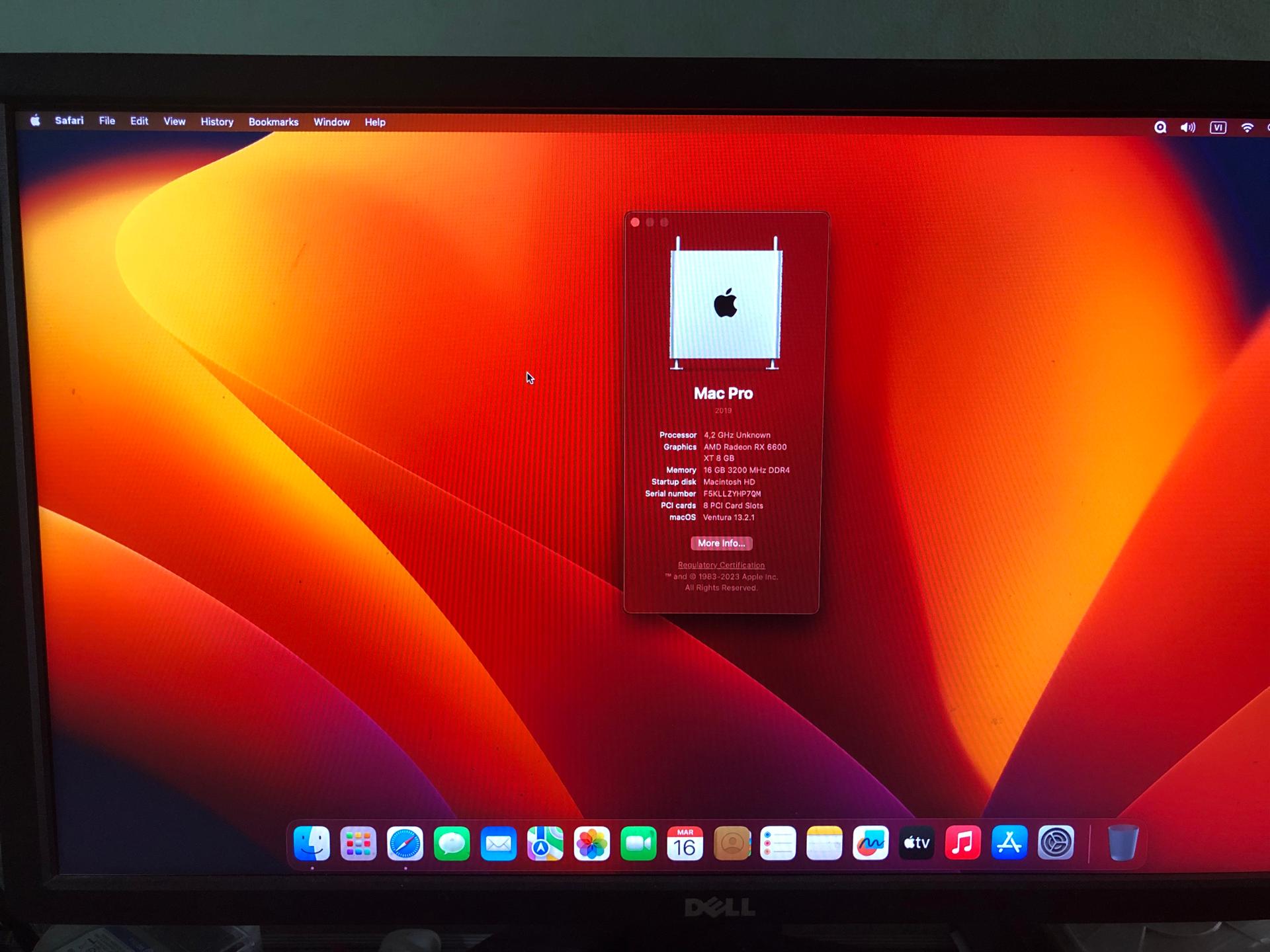Launch Freeform from the Dock
The image size is (1270, 952).
pos(870,843)
